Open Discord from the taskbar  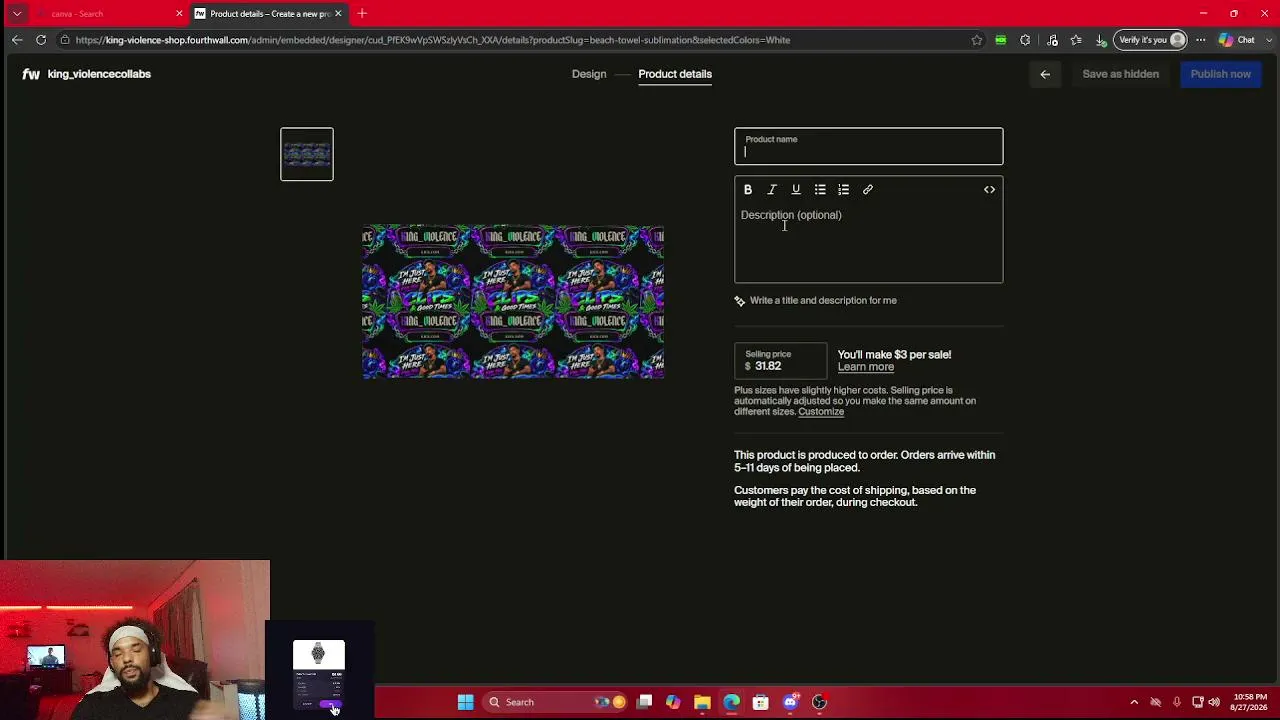(790, 702)
